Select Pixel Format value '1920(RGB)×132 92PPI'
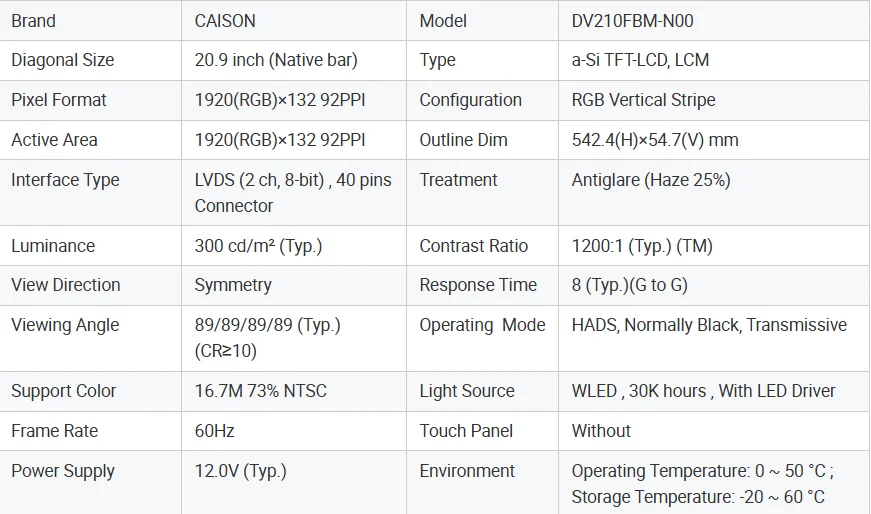Viewport: 871px width, 514px height. click(x=280, y=100)
